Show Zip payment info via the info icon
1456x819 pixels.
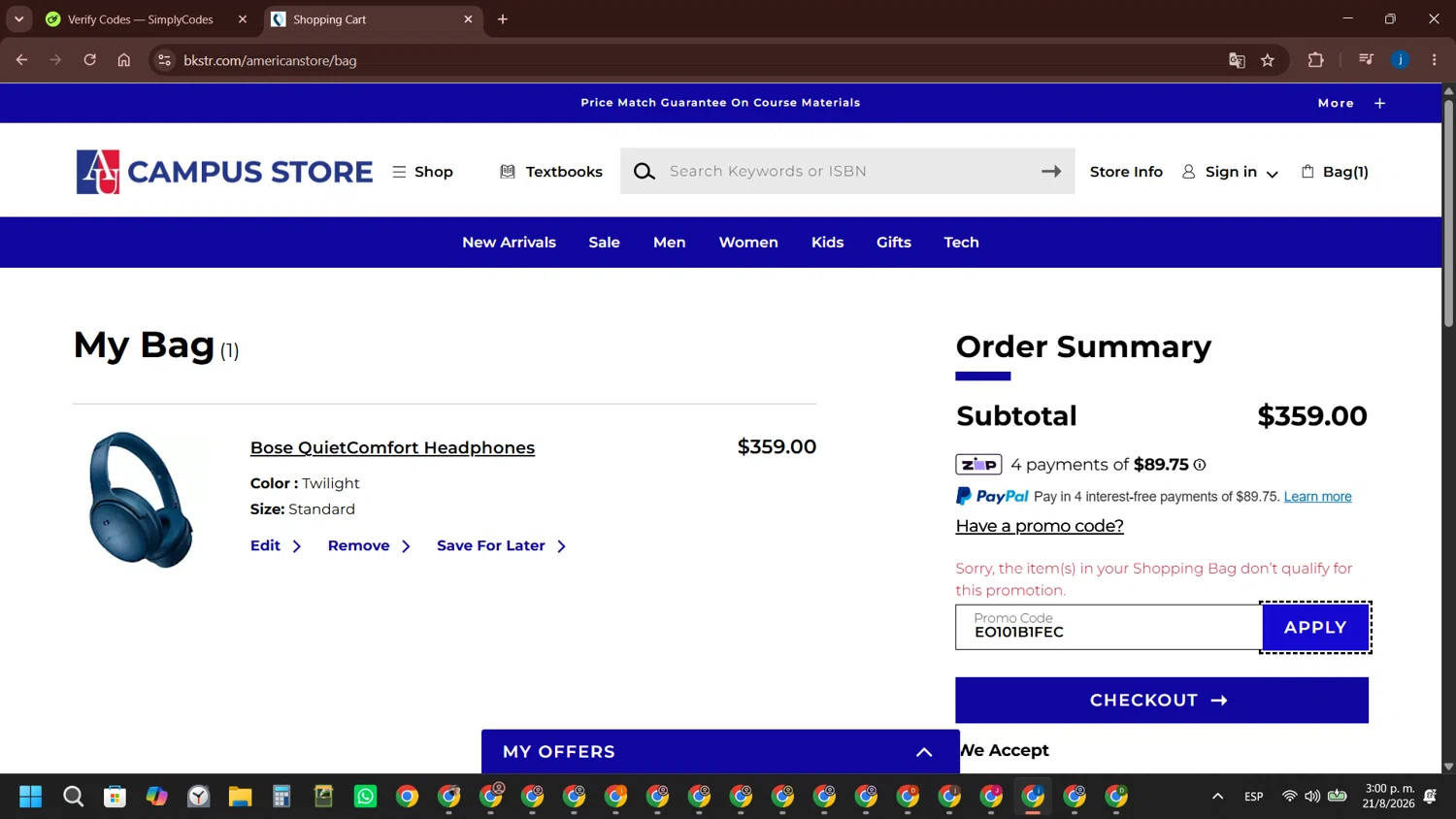point(1200,465)
